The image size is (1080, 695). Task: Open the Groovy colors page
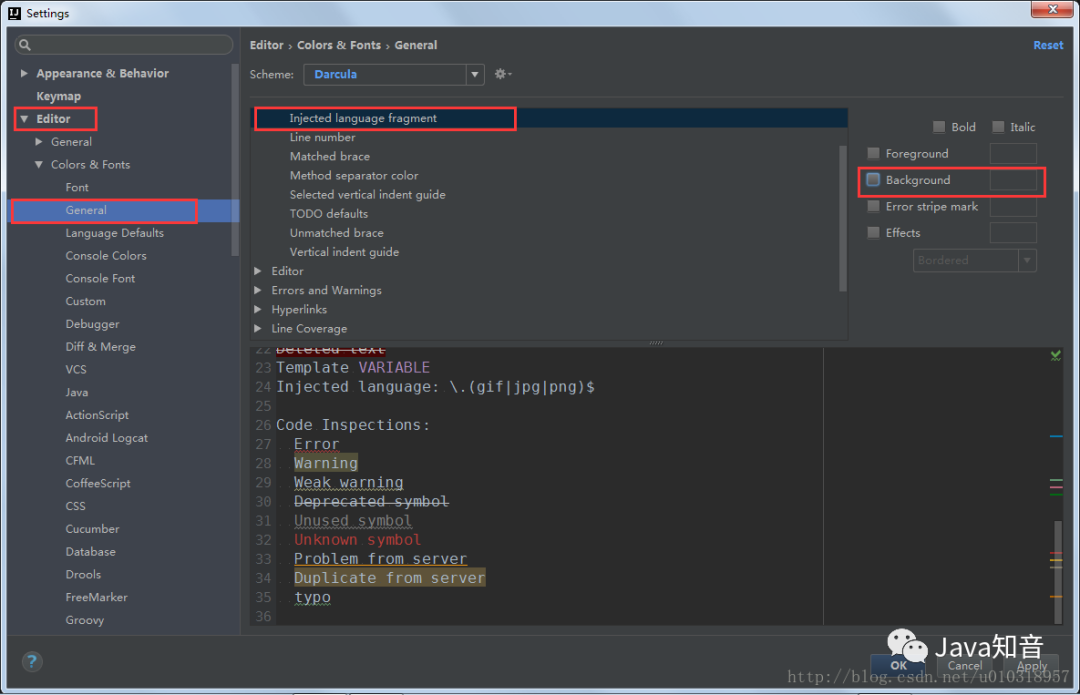85,620
